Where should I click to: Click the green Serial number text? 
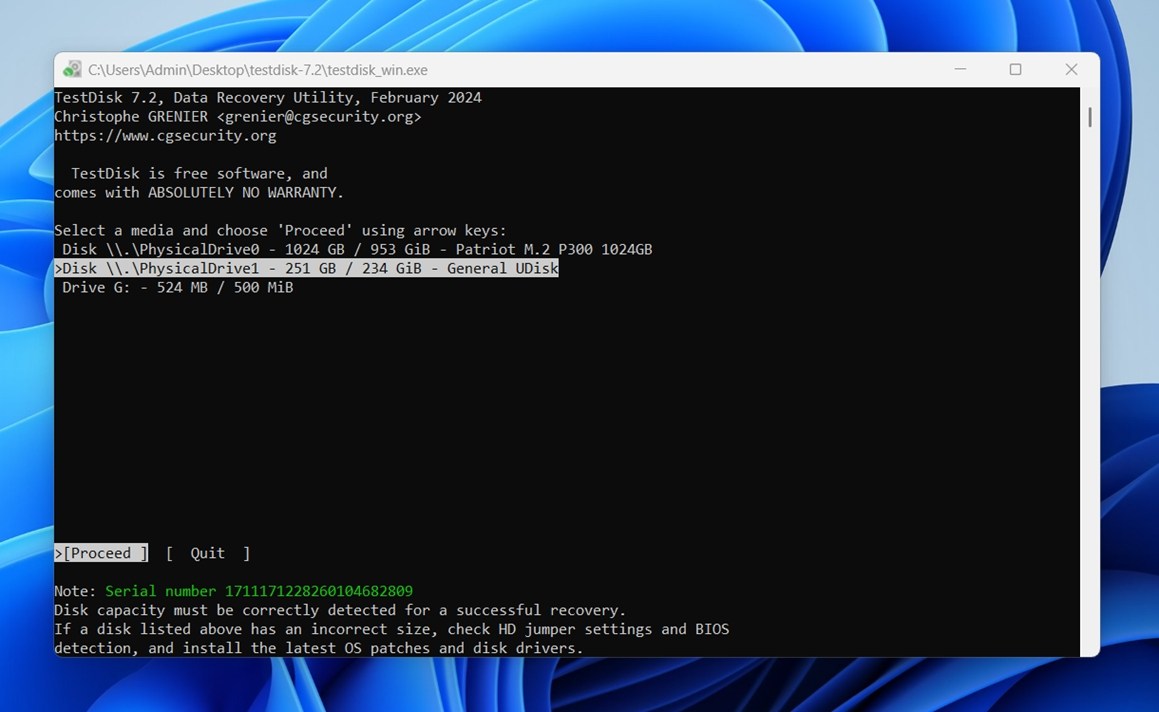point(259,591)
